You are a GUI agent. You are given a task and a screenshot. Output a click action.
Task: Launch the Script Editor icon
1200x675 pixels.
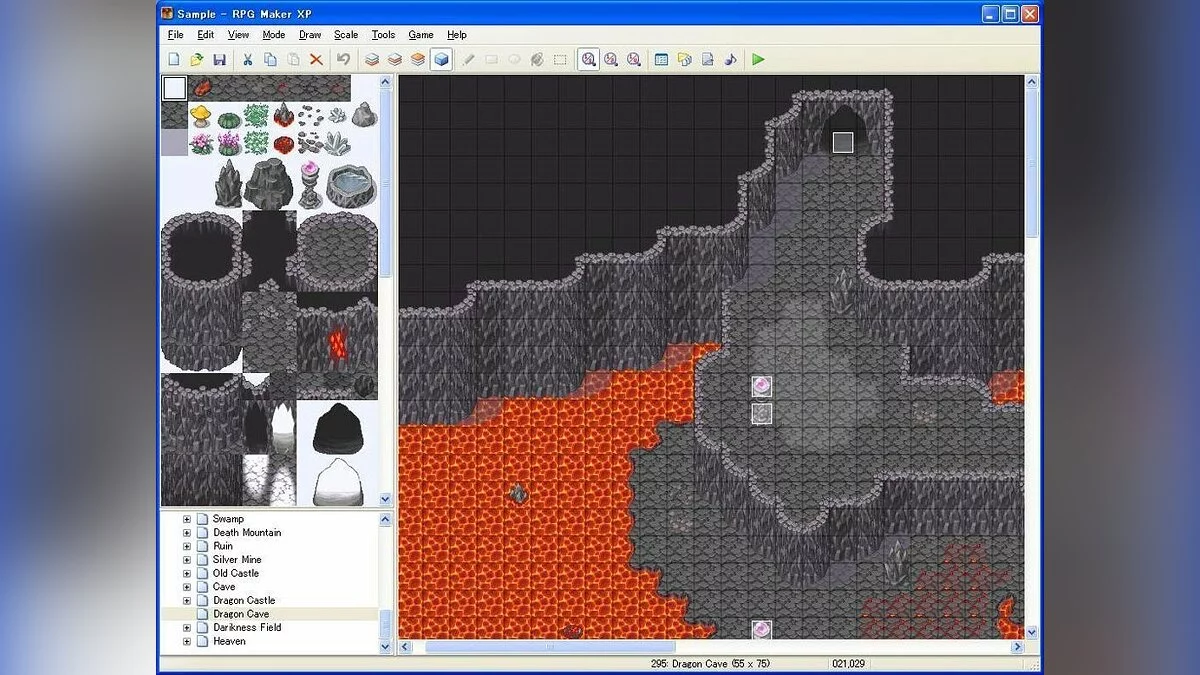tap(707, 60)
